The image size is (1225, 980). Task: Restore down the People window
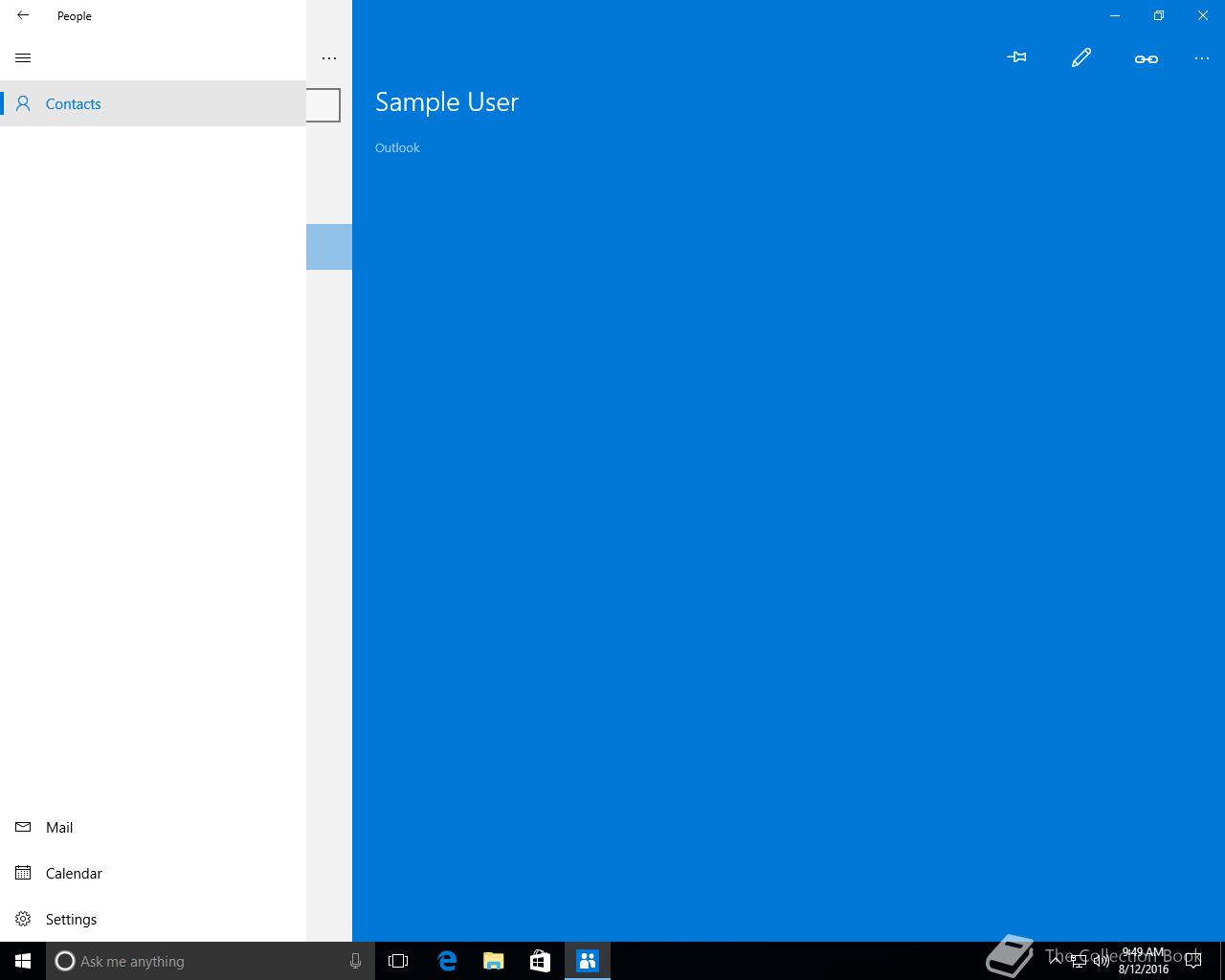1159,15
